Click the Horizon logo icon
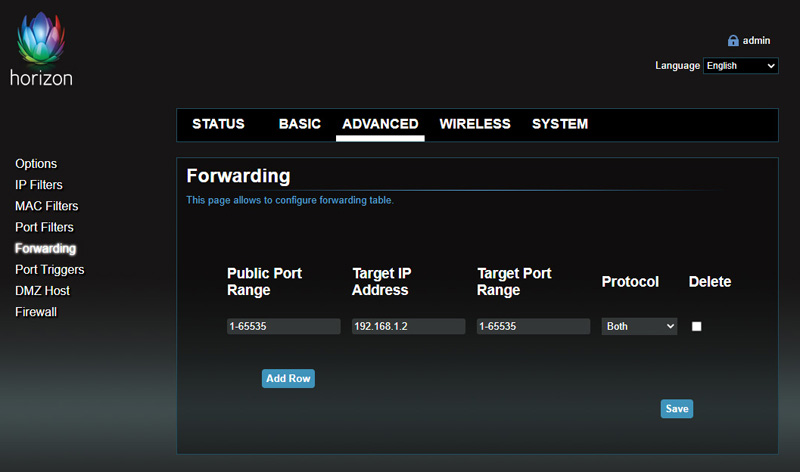The image size is (800, 472). (x=41, y=40)
